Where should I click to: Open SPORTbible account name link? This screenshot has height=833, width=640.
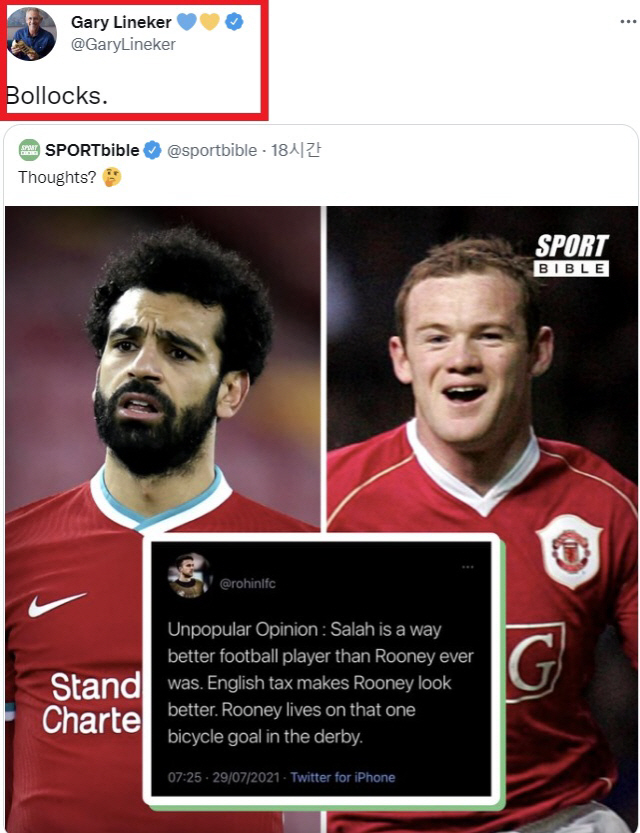tap(92, 150)
